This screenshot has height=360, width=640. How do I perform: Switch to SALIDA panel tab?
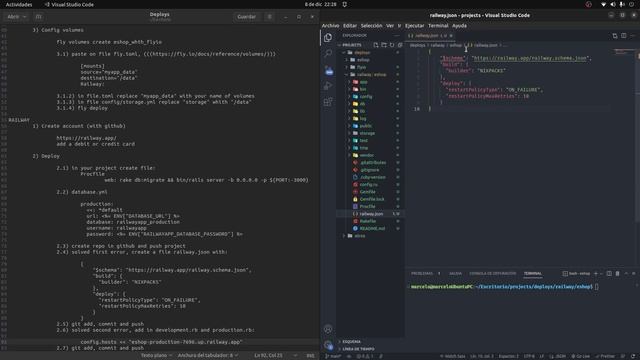coord(455,273)
